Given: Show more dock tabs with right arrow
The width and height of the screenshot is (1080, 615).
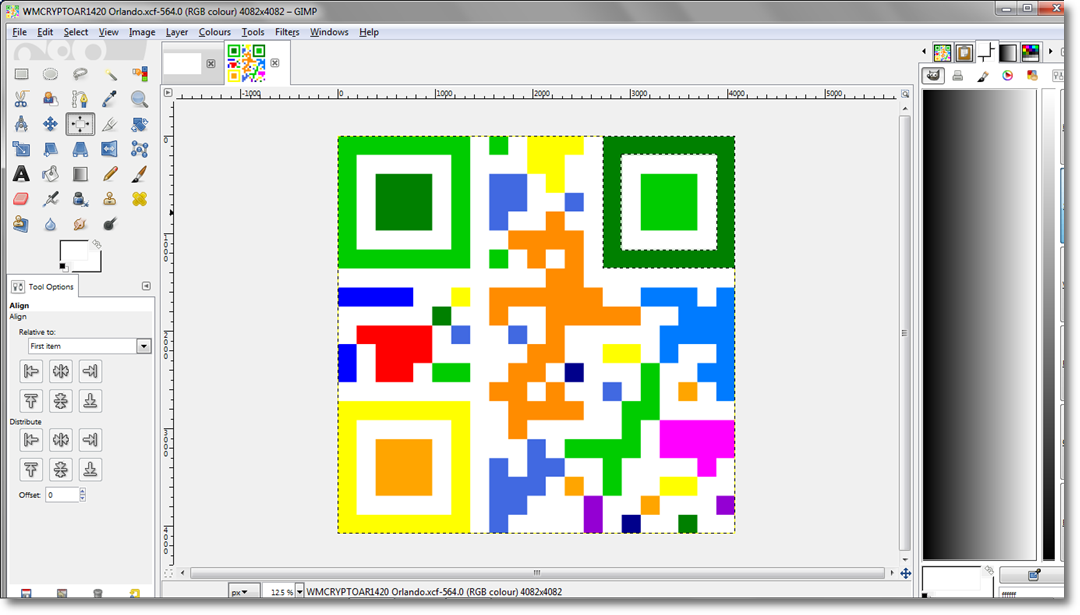Looking at the screenshot, I should click(x=1050, y=52).
